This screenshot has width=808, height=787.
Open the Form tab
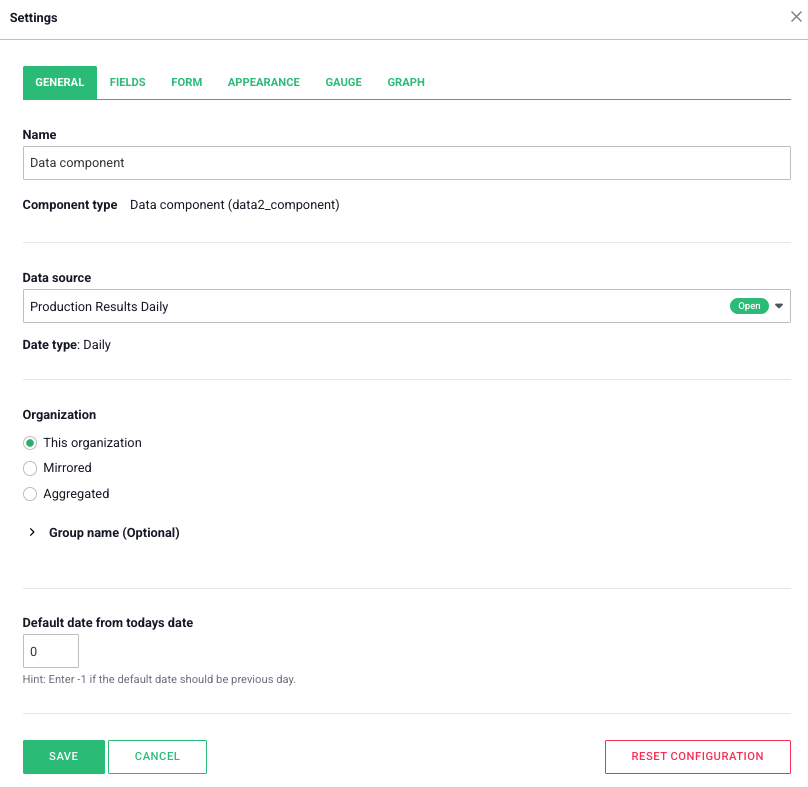tap(187, 82)
